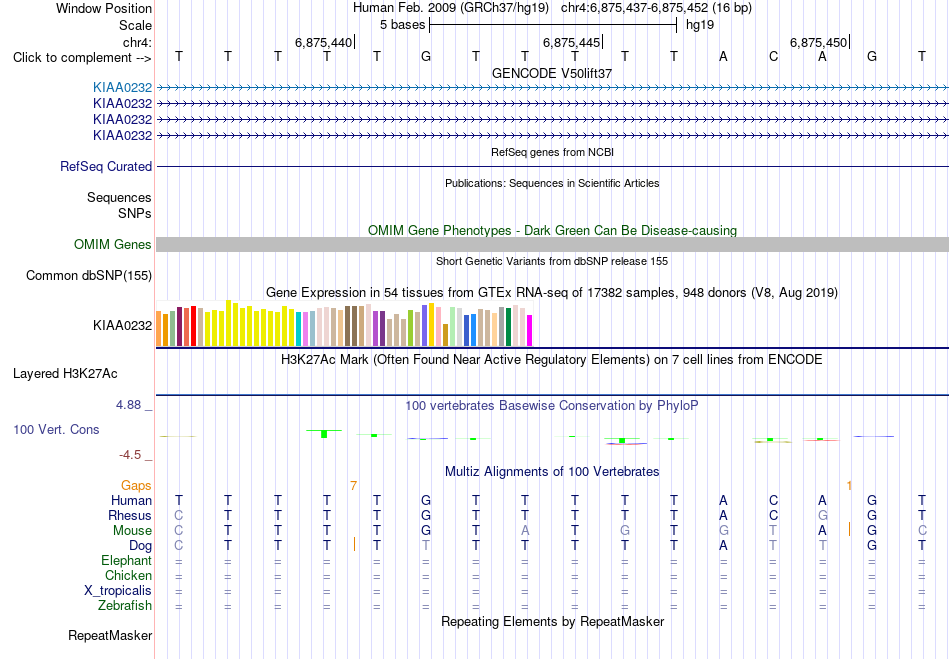The width and height of the screenshot is (950, 659).
Task: Click KIAA0232 label beside GTEx bar chart
Action: pyautogui.click(x=122, y=326)
